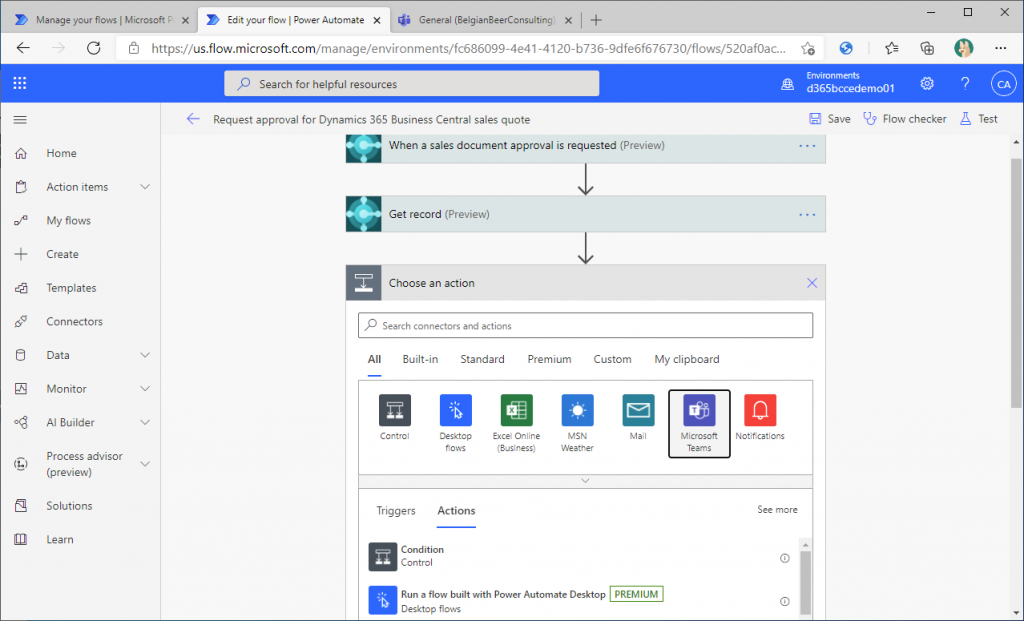Switch to the Manage your flows browser tab
Image resolution: width=1024 pixels, height=621 pixels.
tap(102, 20)
